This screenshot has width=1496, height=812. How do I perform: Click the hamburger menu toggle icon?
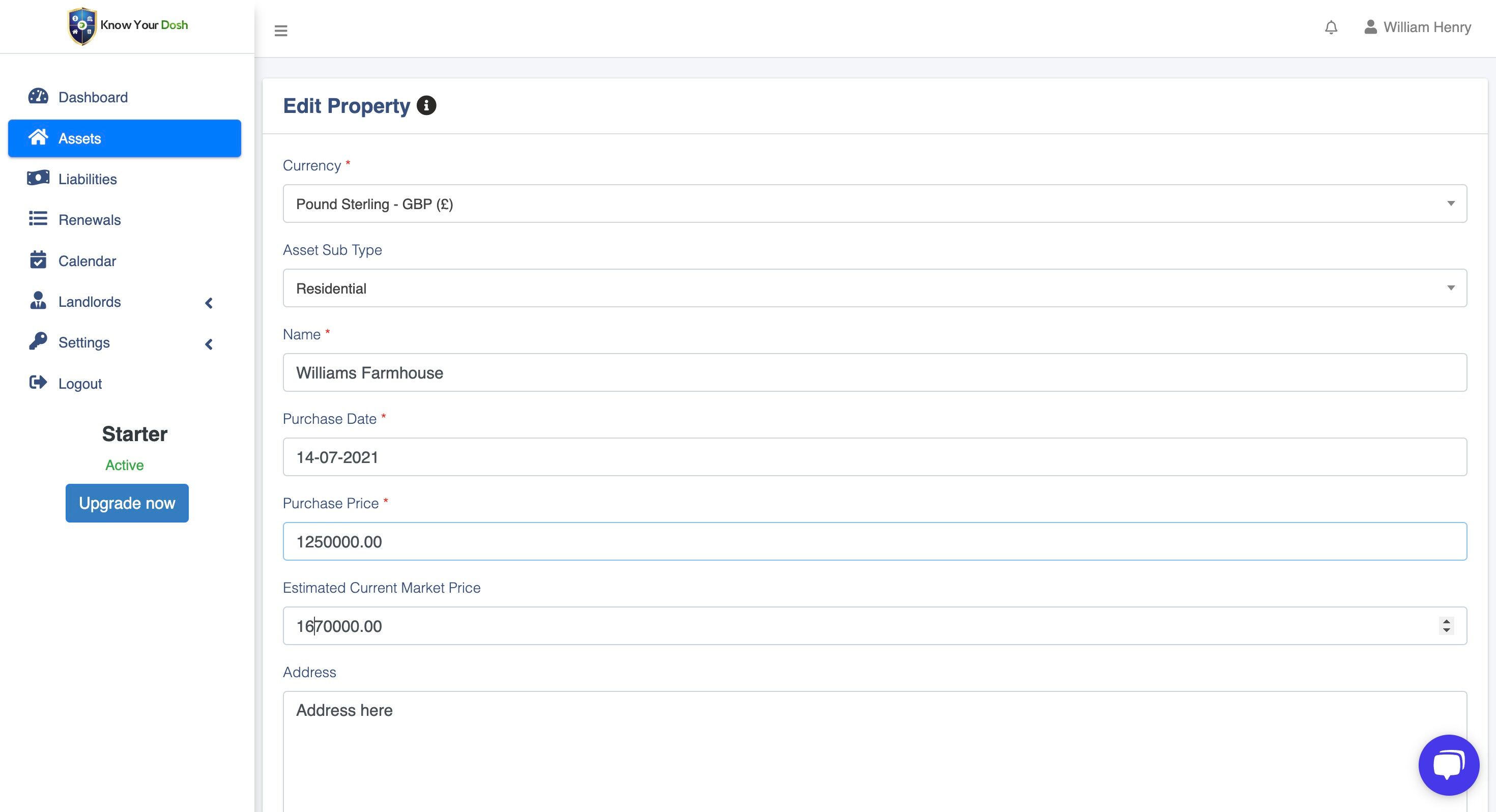[280, 31]
